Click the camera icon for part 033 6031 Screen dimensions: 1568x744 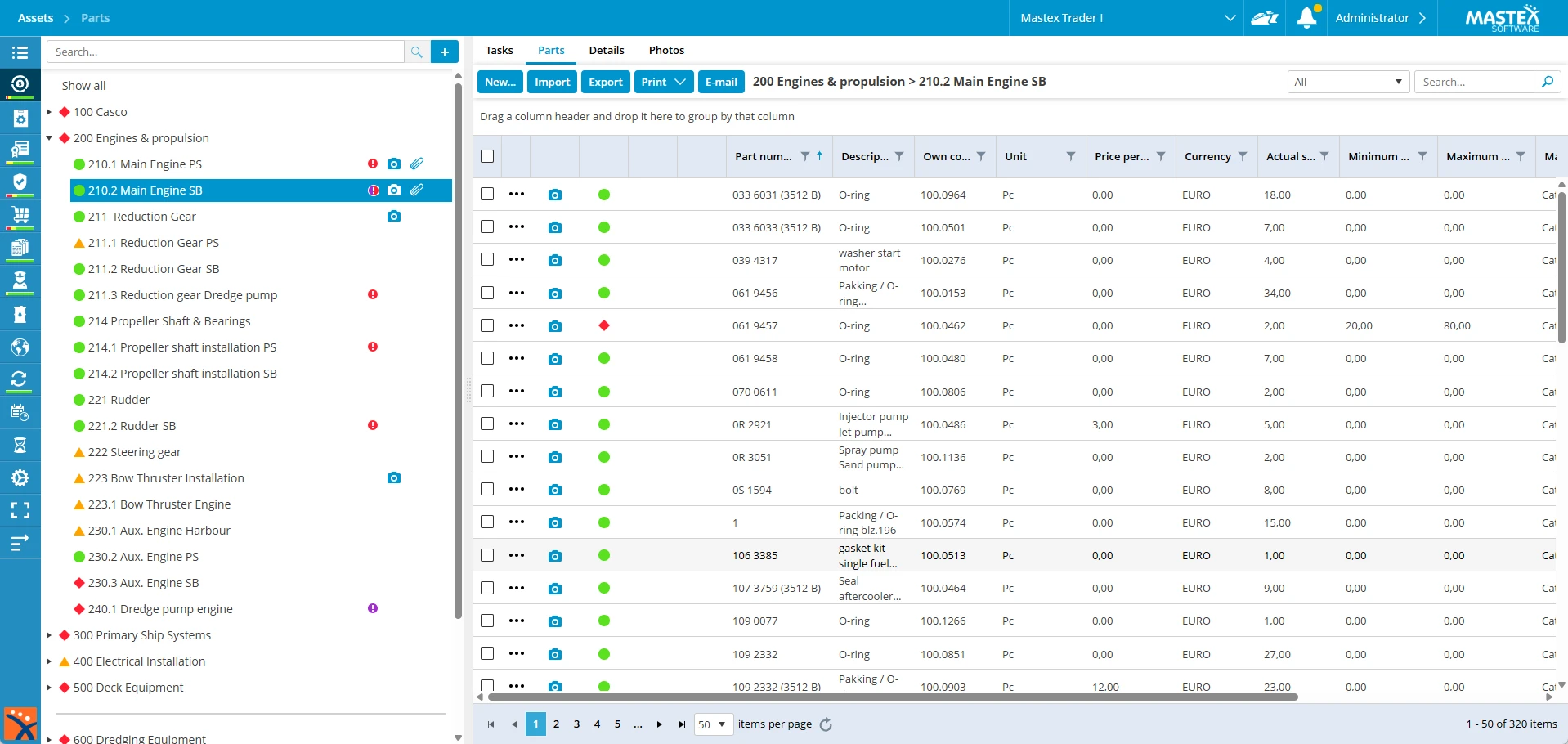(x=555, y=195)
